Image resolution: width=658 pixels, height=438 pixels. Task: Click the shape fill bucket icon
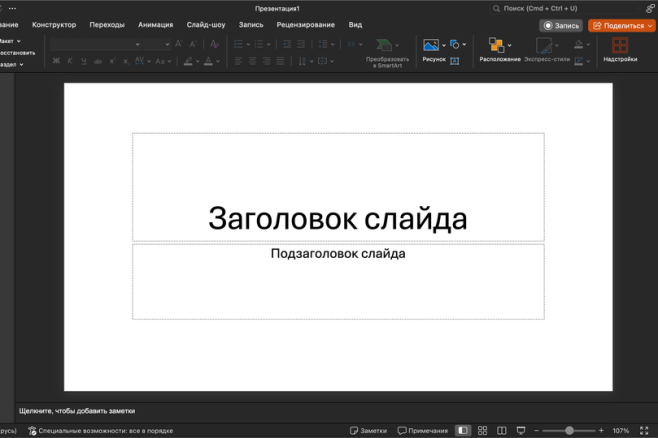coord(579,44)
